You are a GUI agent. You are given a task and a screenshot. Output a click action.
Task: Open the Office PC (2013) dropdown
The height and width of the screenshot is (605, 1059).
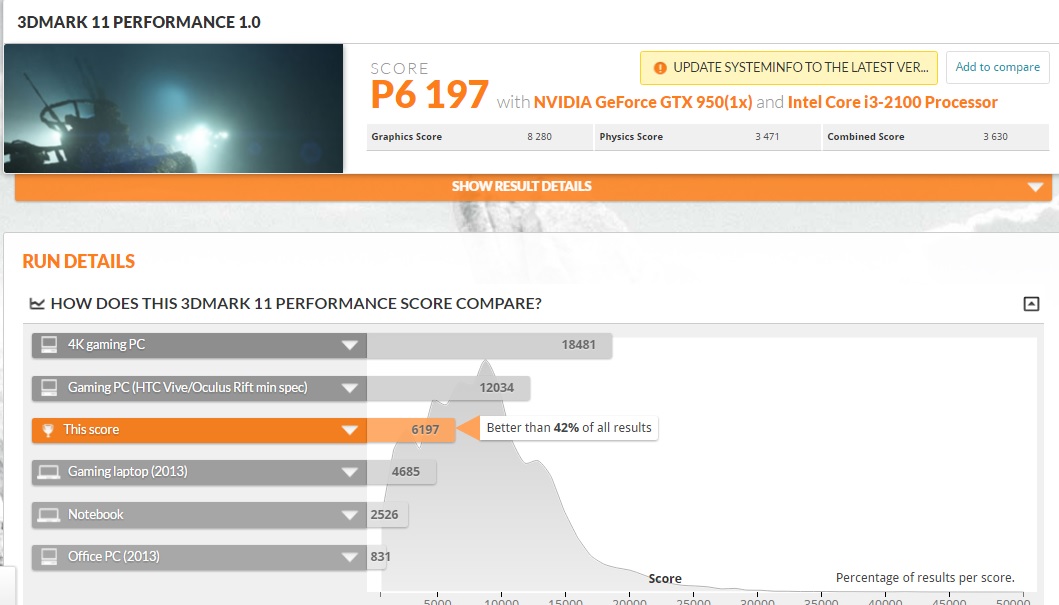coord(351,556)
